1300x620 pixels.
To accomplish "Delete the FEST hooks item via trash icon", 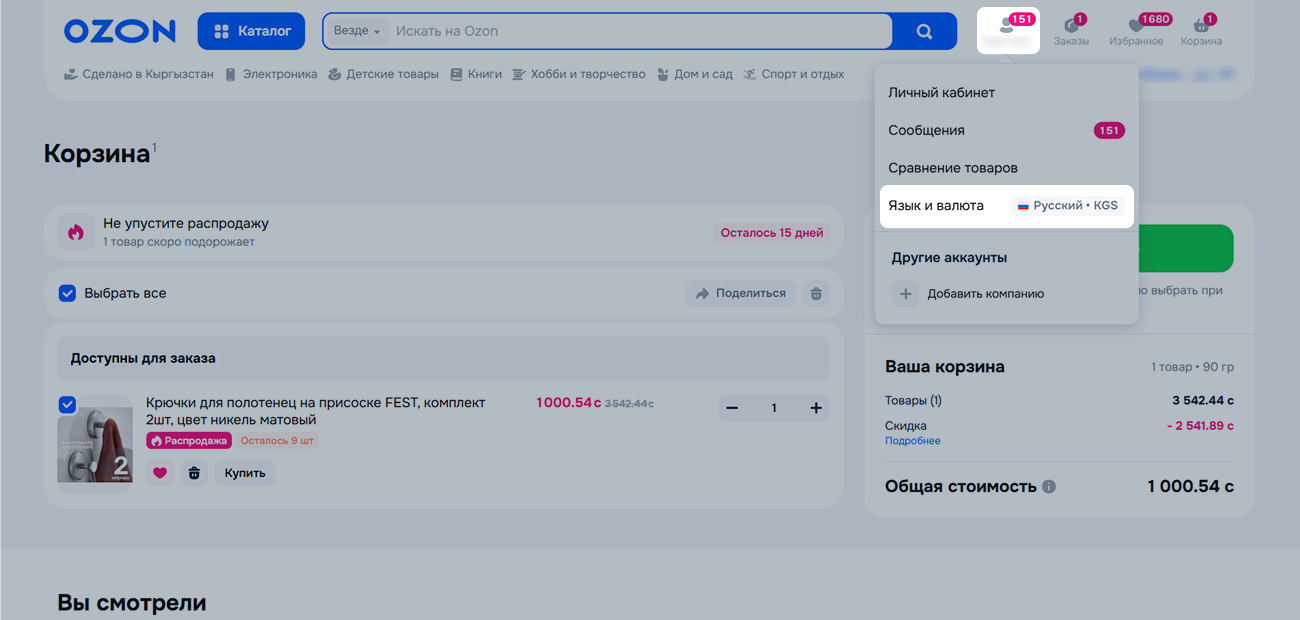I will [194, 473].
